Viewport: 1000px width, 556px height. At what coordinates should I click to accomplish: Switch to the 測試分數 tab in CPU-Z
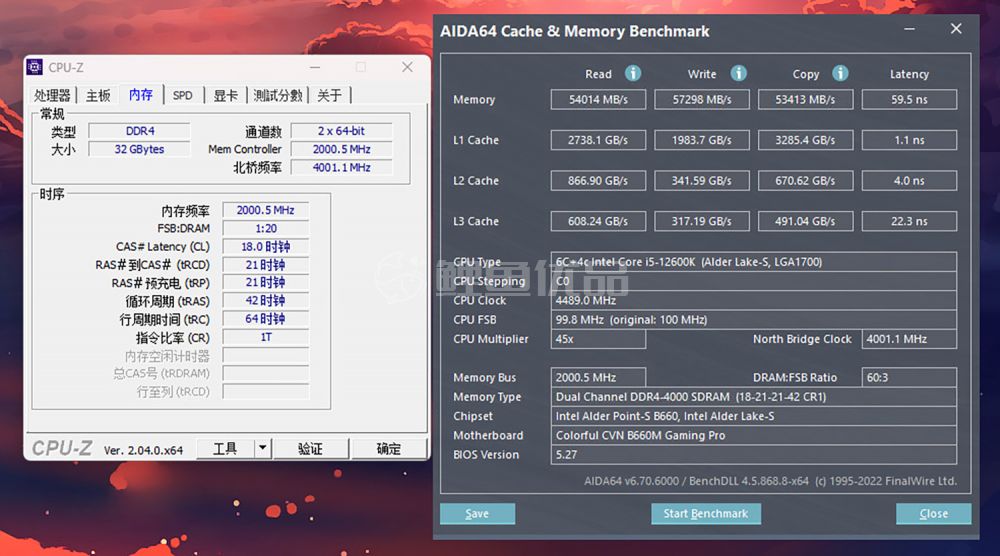tap(277, 96)
